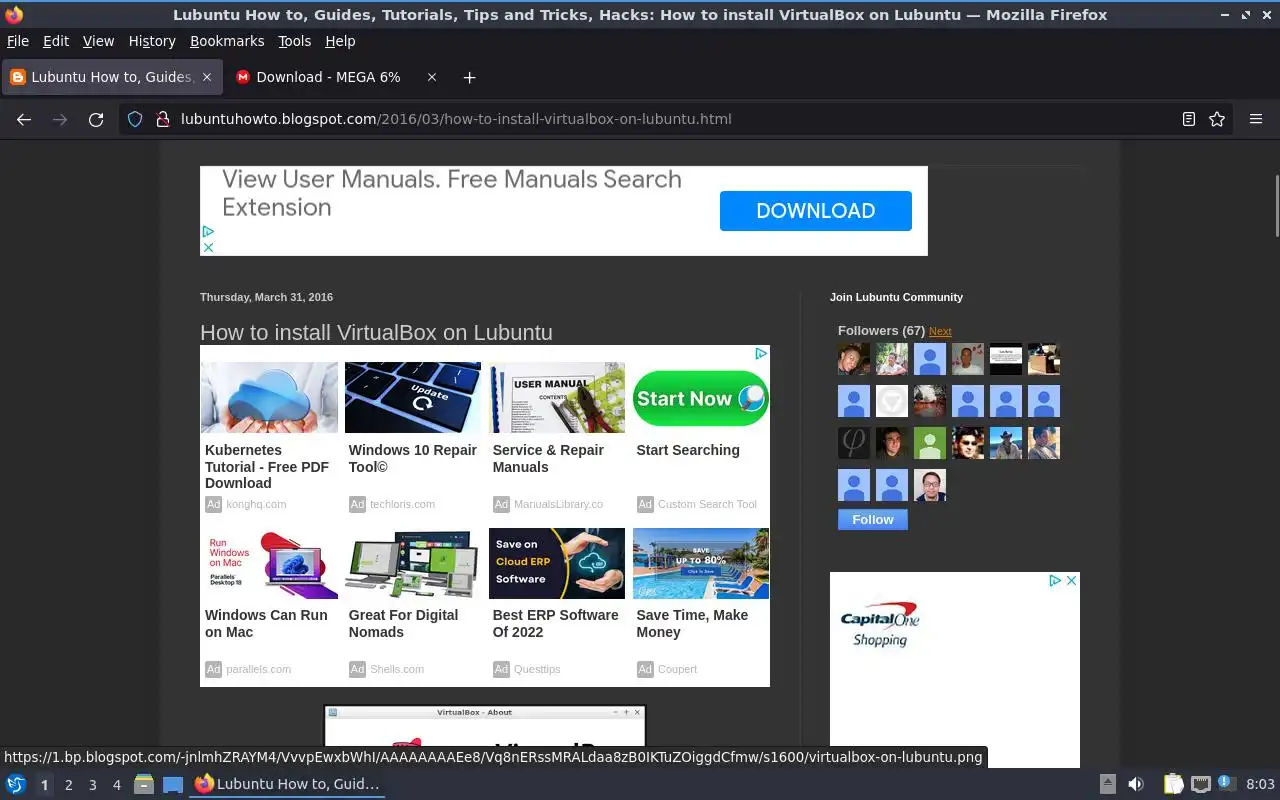Click the AdChoices icon on the ad grid
Screen dimensions: 1280x800
tap(761, 354)
